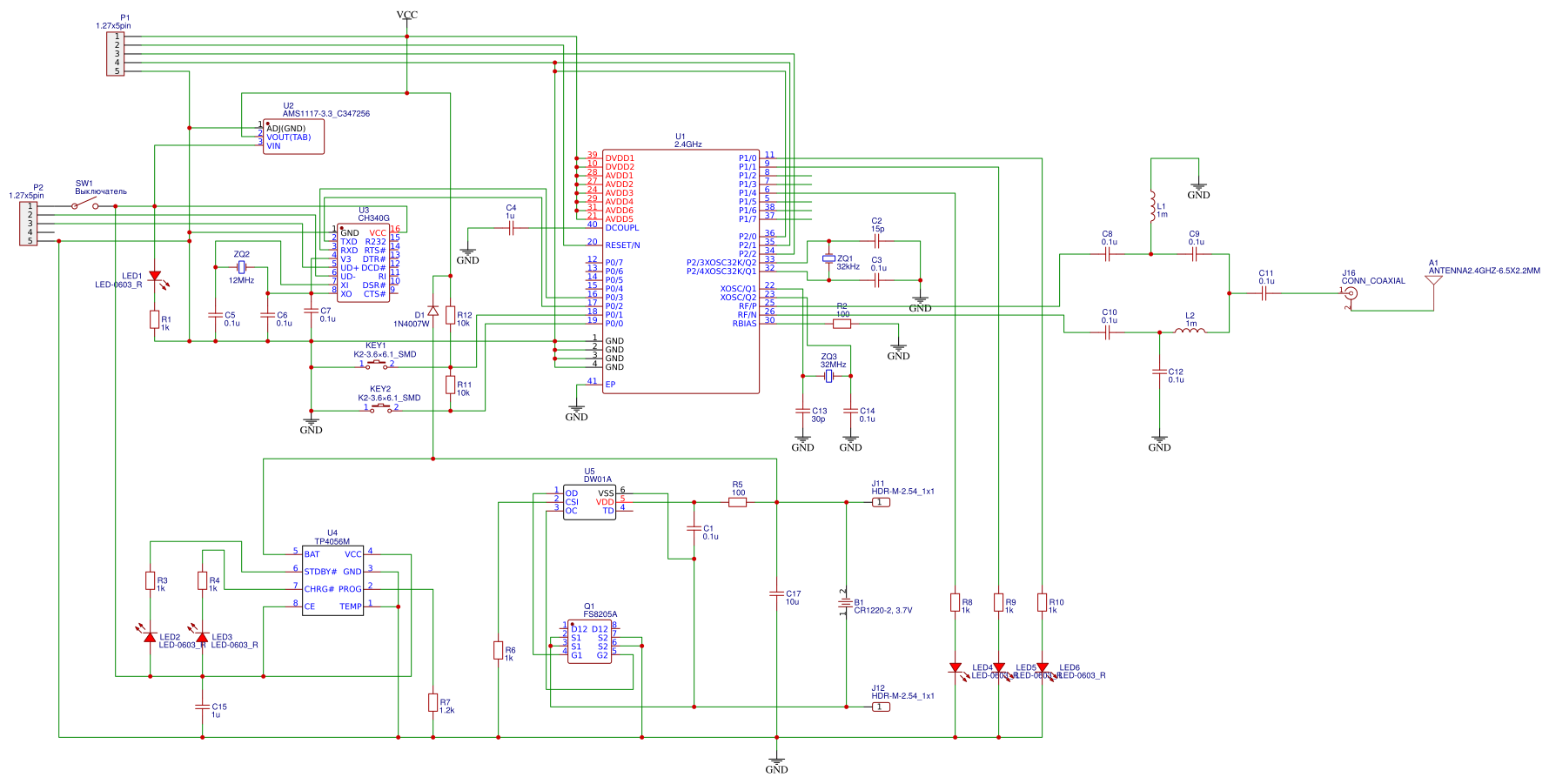Click the J12 header pin
This screenshot has height=784, width=1549.
881,707
